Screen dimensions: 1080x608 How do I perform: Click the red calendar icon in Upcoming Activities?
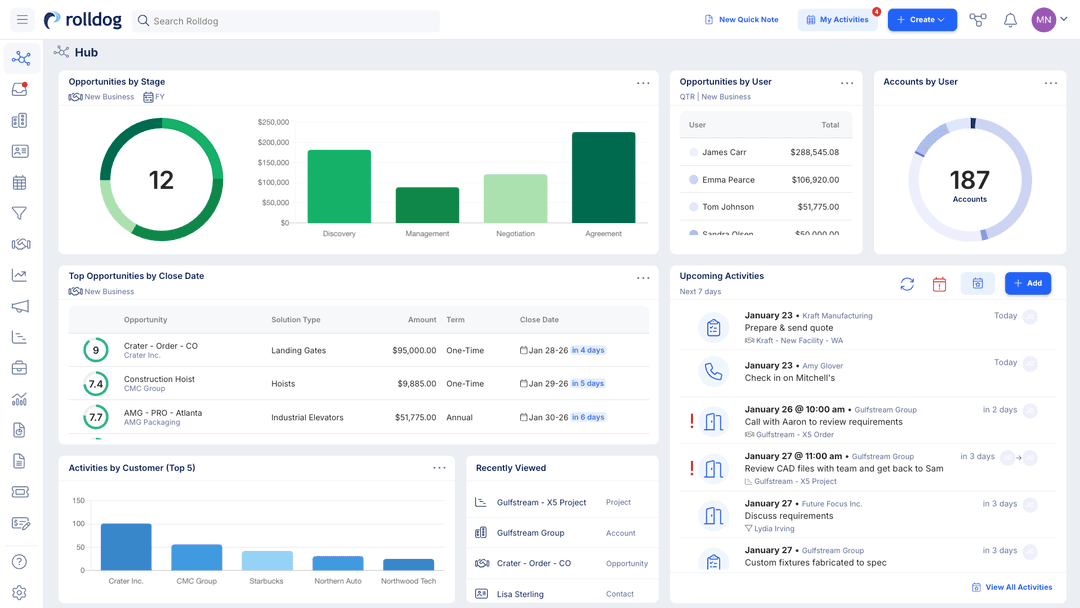[939, 284]
